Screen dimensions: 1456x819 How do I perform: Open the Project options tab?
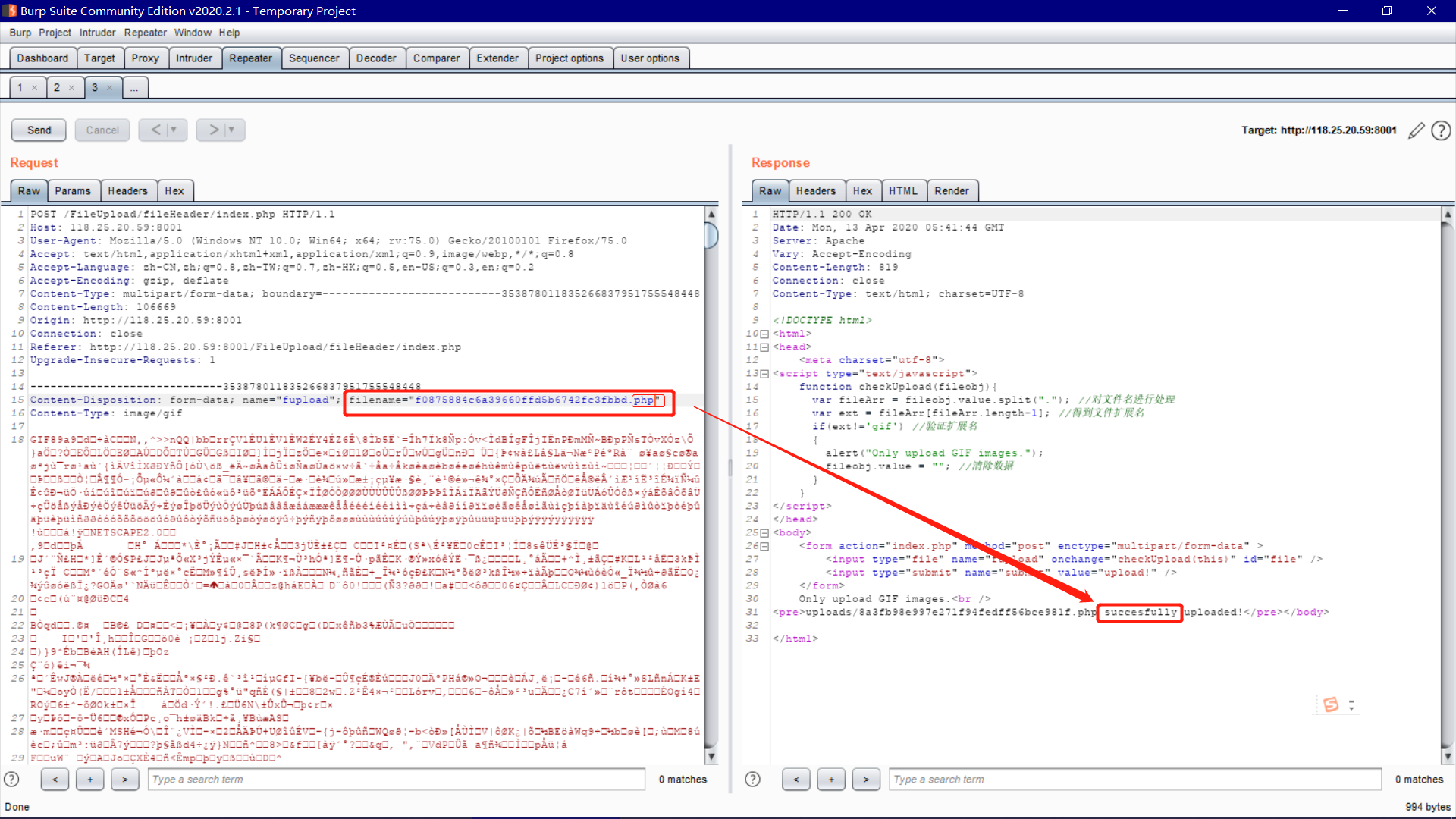click(570, 58)
